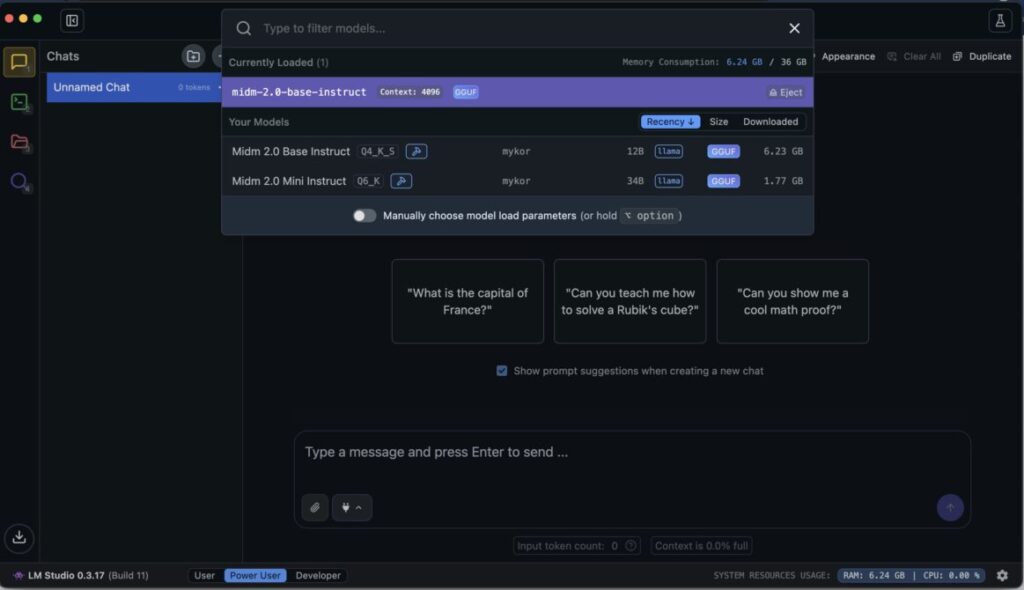Choose the Rubik's cube prompt suggestion
Viewport: 1024px width, 590px height.
(630, 301)
